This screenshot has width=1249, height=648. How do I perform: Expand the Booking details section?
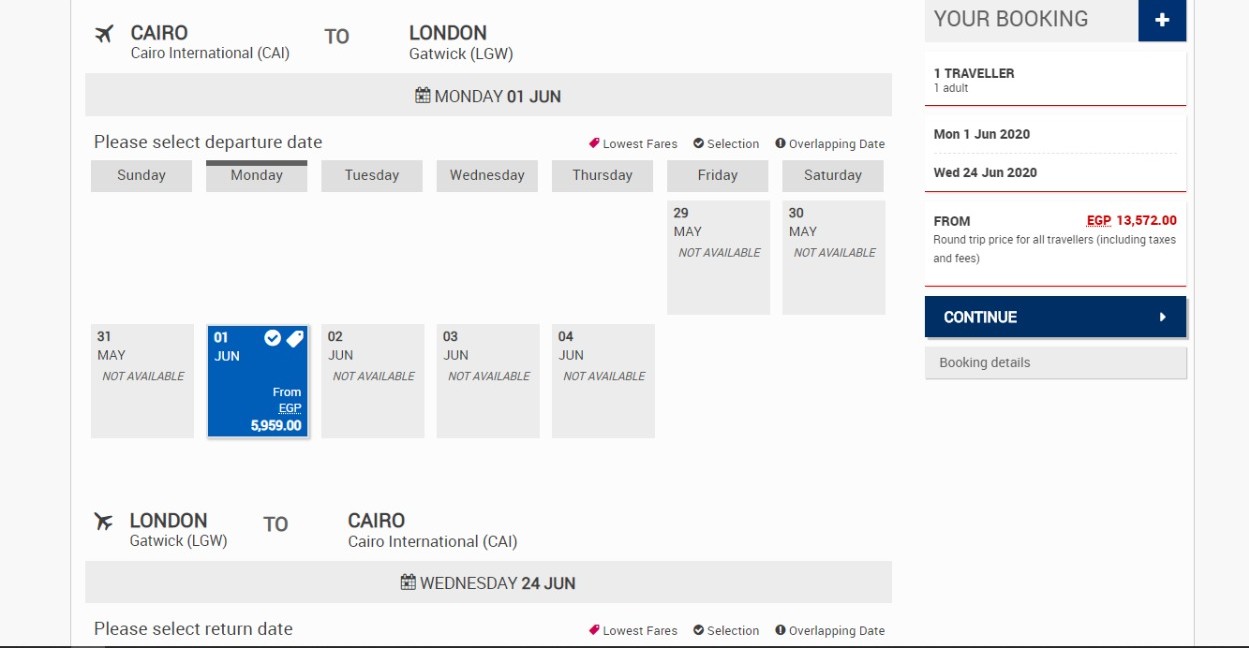click(x=1055, y=363)
